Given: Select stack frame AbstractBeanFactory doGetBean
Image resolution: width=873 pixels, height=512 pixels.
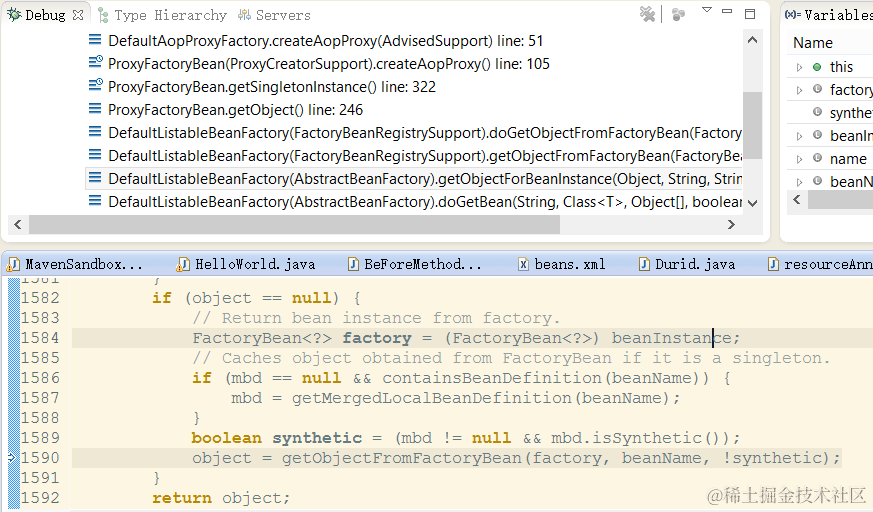Looking at the screenshot, I should (x=424, y=201).
